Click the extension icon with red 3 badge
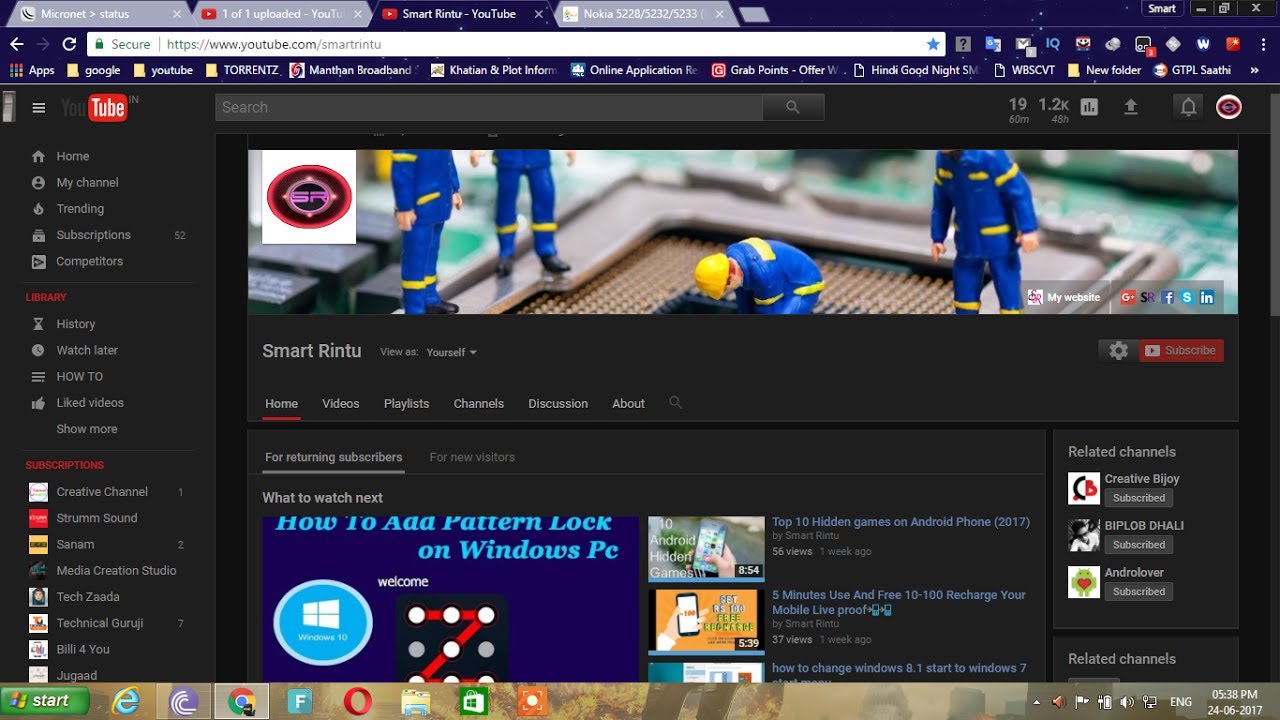1280x720 pixels. [1144, 45]
